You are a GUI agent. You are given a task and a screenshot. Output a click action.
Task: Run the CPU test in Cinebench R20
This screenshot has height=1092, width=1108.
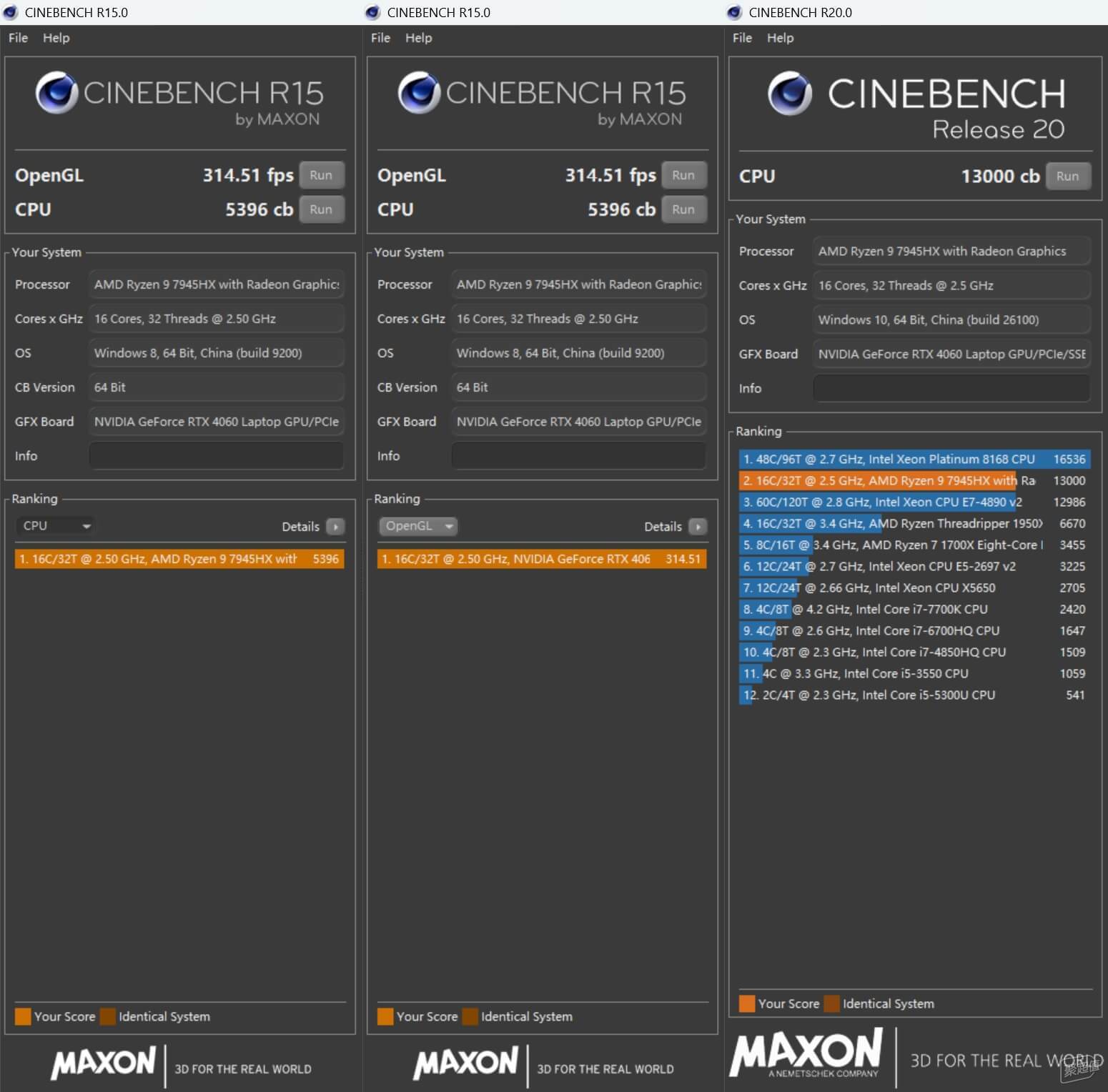pyautogui.click(x=1068, y=176)
